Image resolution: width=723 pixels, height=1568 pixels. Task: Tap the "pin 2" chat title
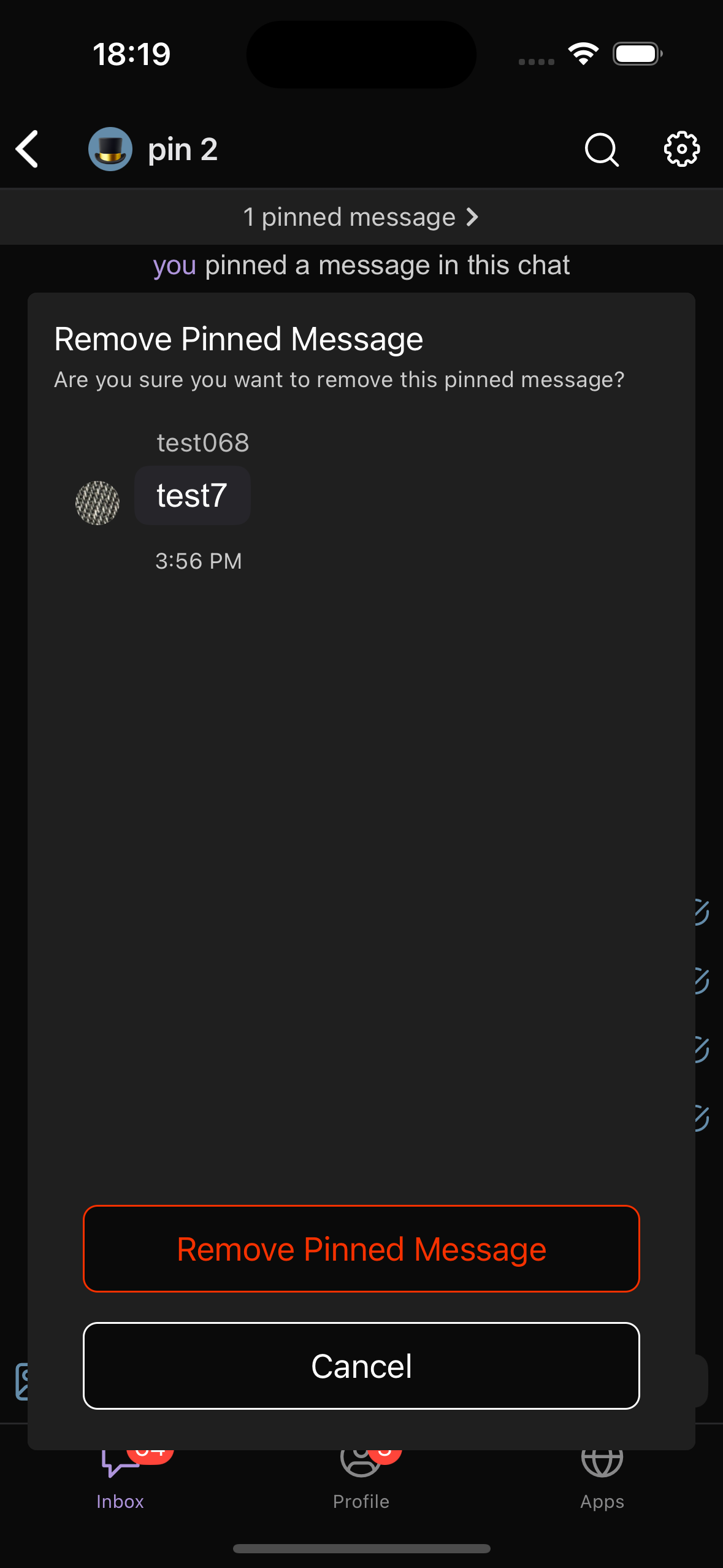[183, 149]
